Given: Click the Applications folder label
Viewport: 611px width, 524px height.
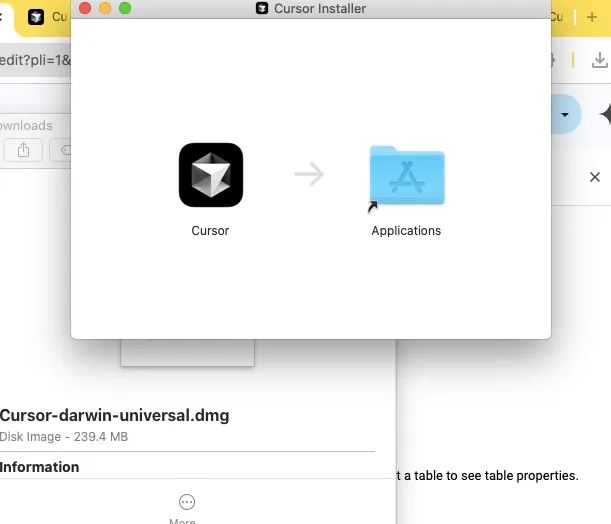Looking at the screenshot, I should point(406,231).
